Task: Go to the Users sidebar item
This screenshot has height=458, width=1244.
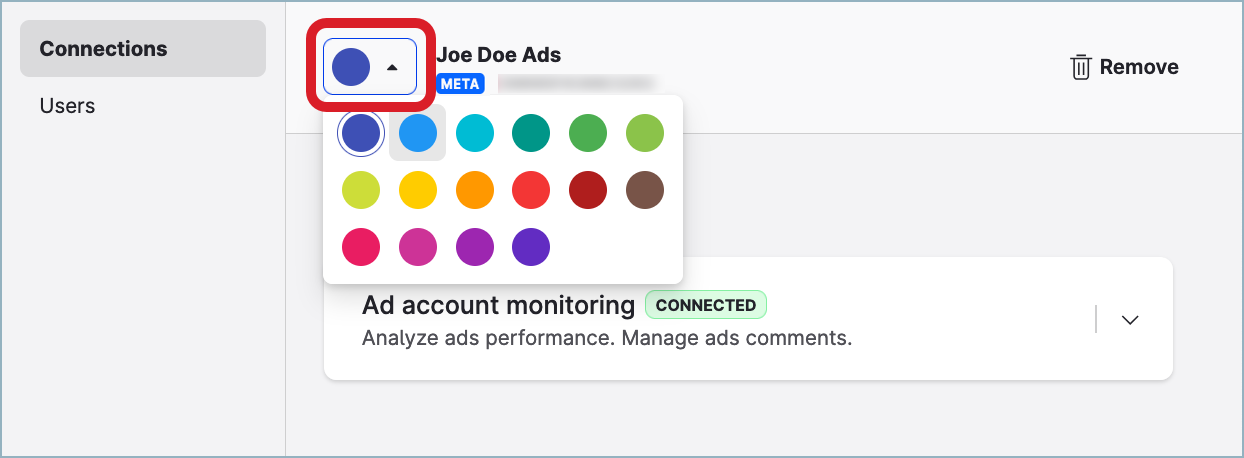Action: coord(67,105)
